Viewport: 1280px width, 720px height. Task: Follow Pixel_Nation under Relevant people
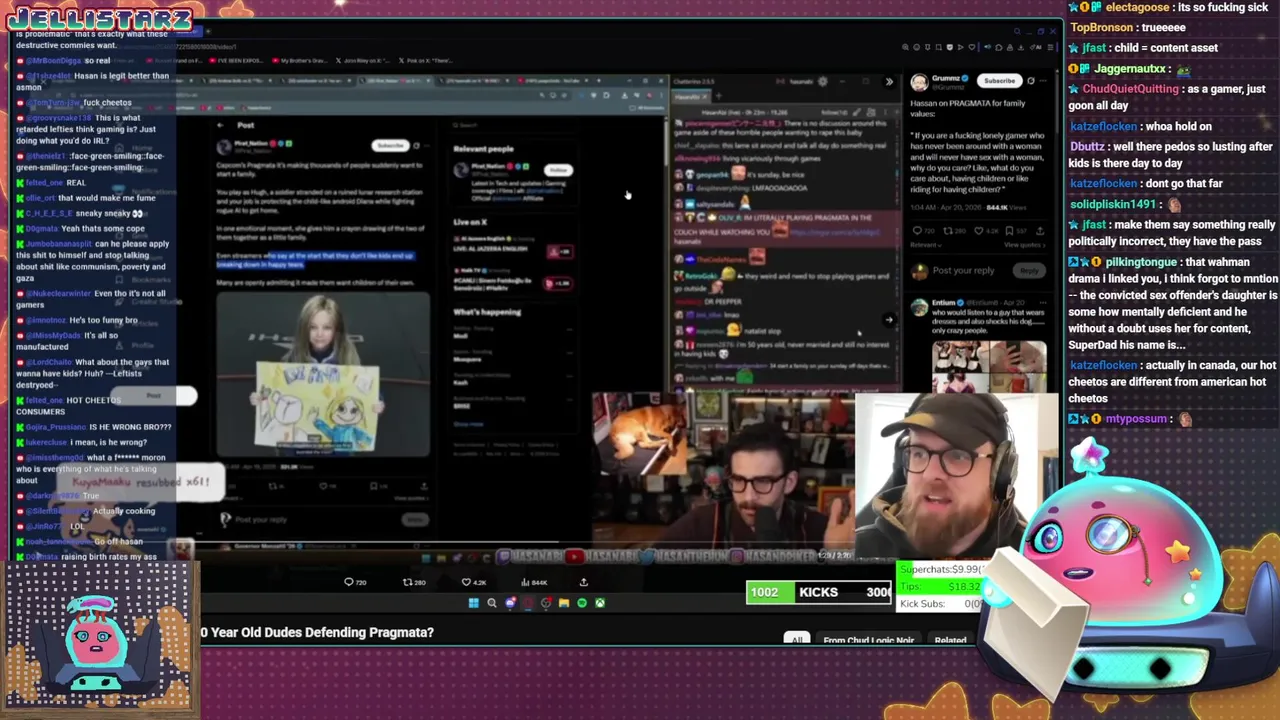(558, 170)
